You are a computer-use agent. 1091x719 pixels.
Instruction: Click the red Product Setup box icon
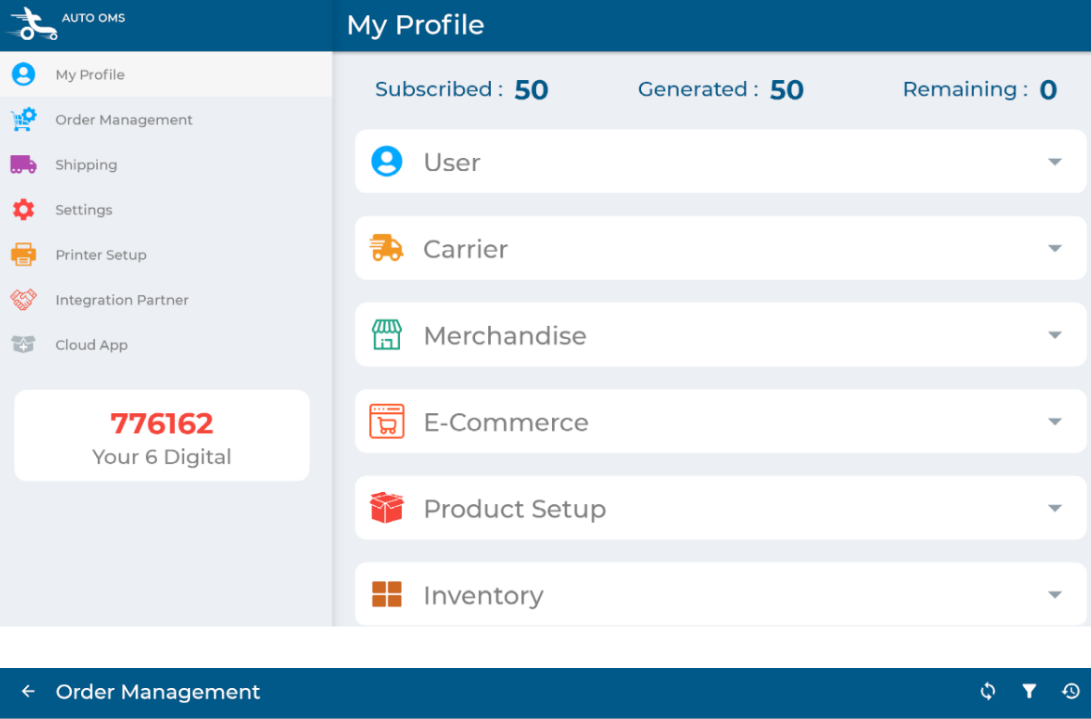tap(387, 507)
